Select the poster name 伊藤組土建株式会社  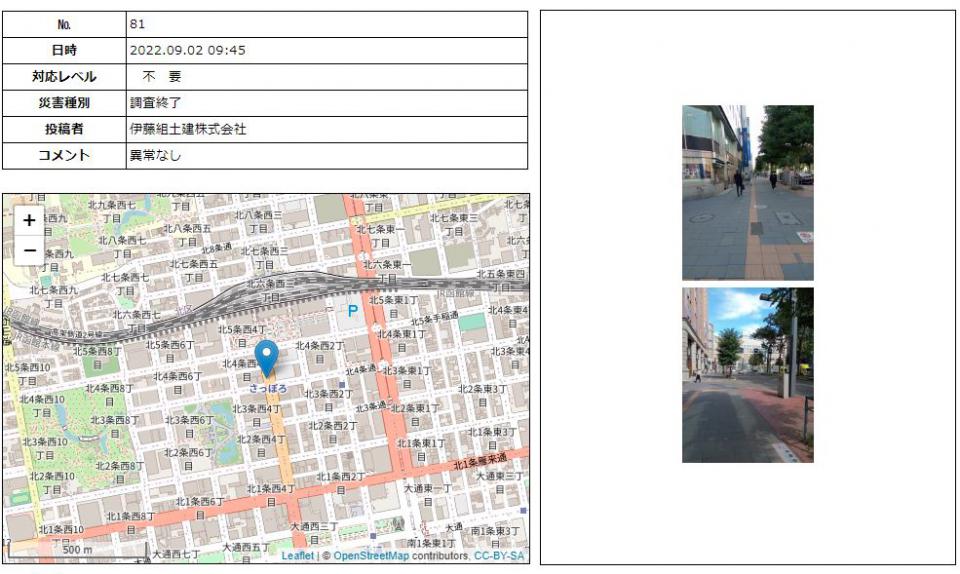pyautogui.click(x=187, y=129)
